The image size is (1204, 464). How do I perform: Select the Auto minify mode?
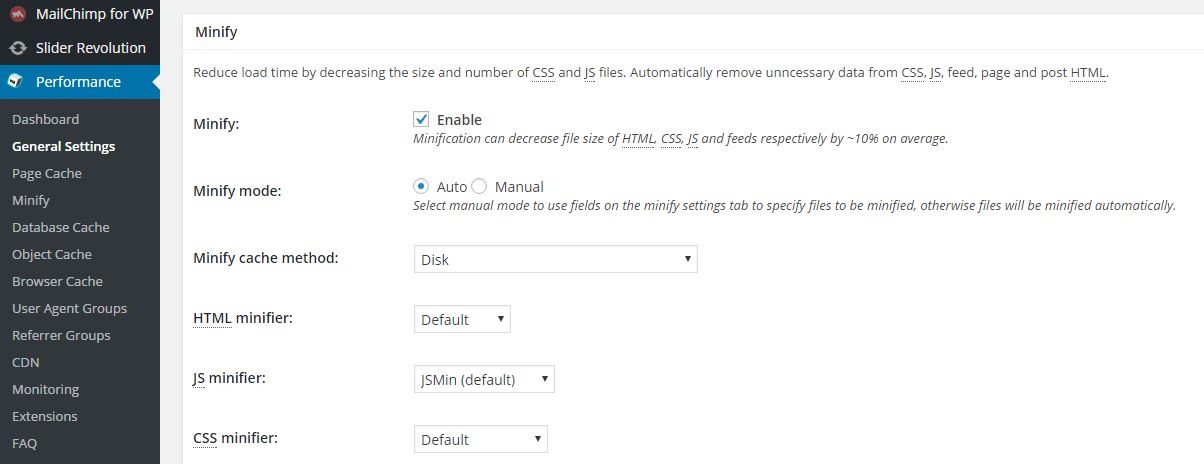(422, 187)
